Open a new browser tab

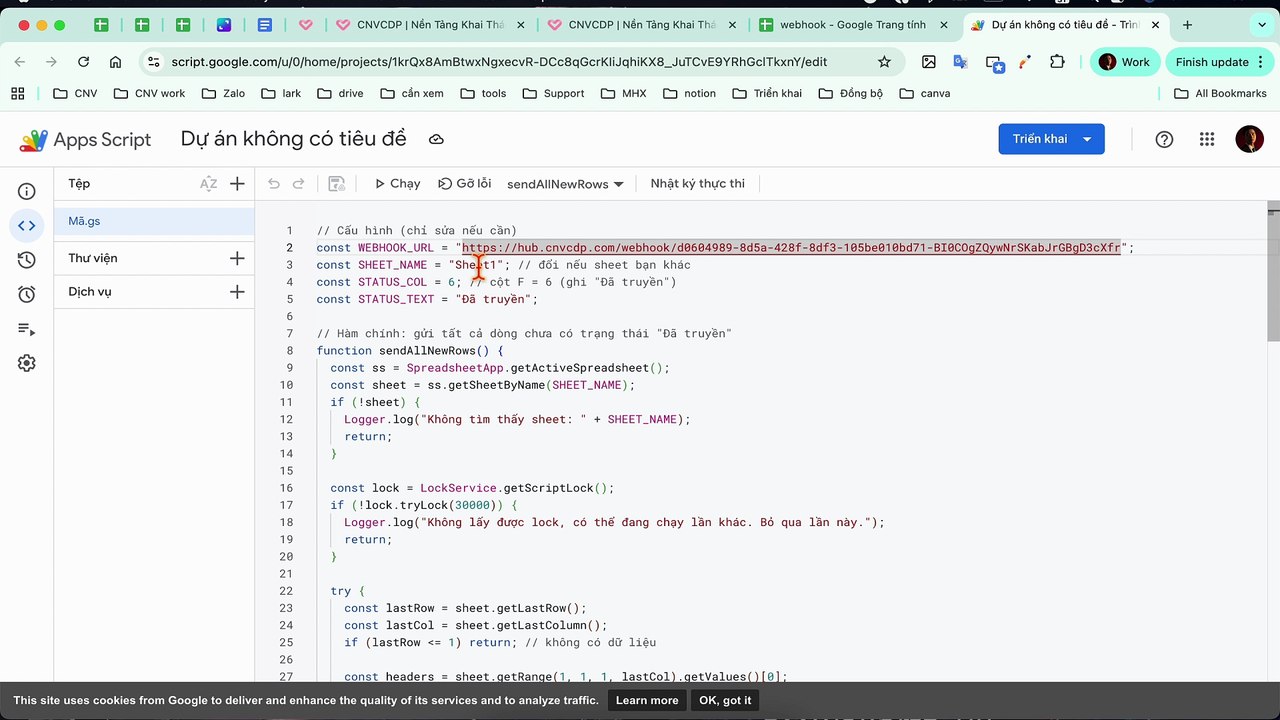tap(1187, 25)
